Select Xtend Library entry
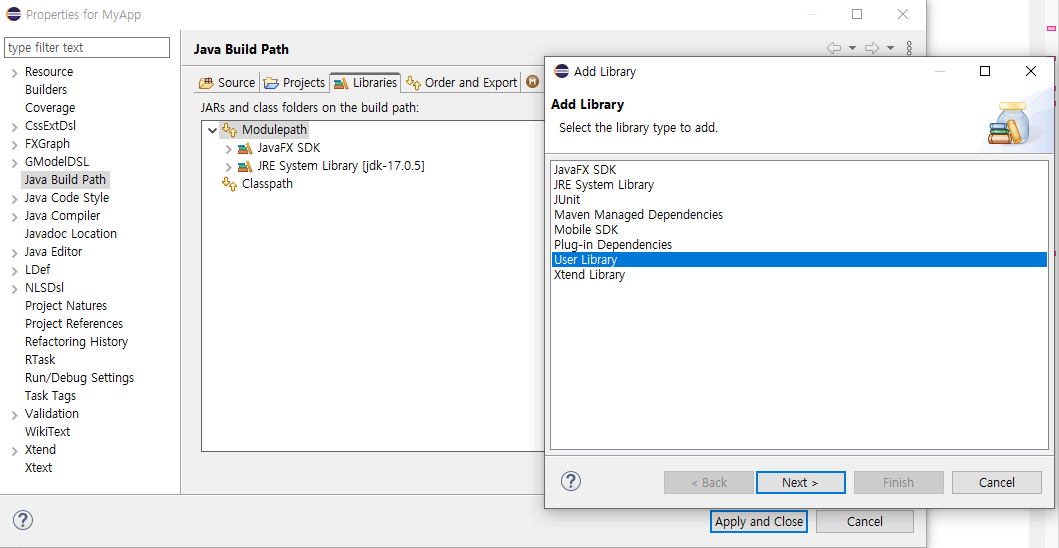 (x=799, y=275)
